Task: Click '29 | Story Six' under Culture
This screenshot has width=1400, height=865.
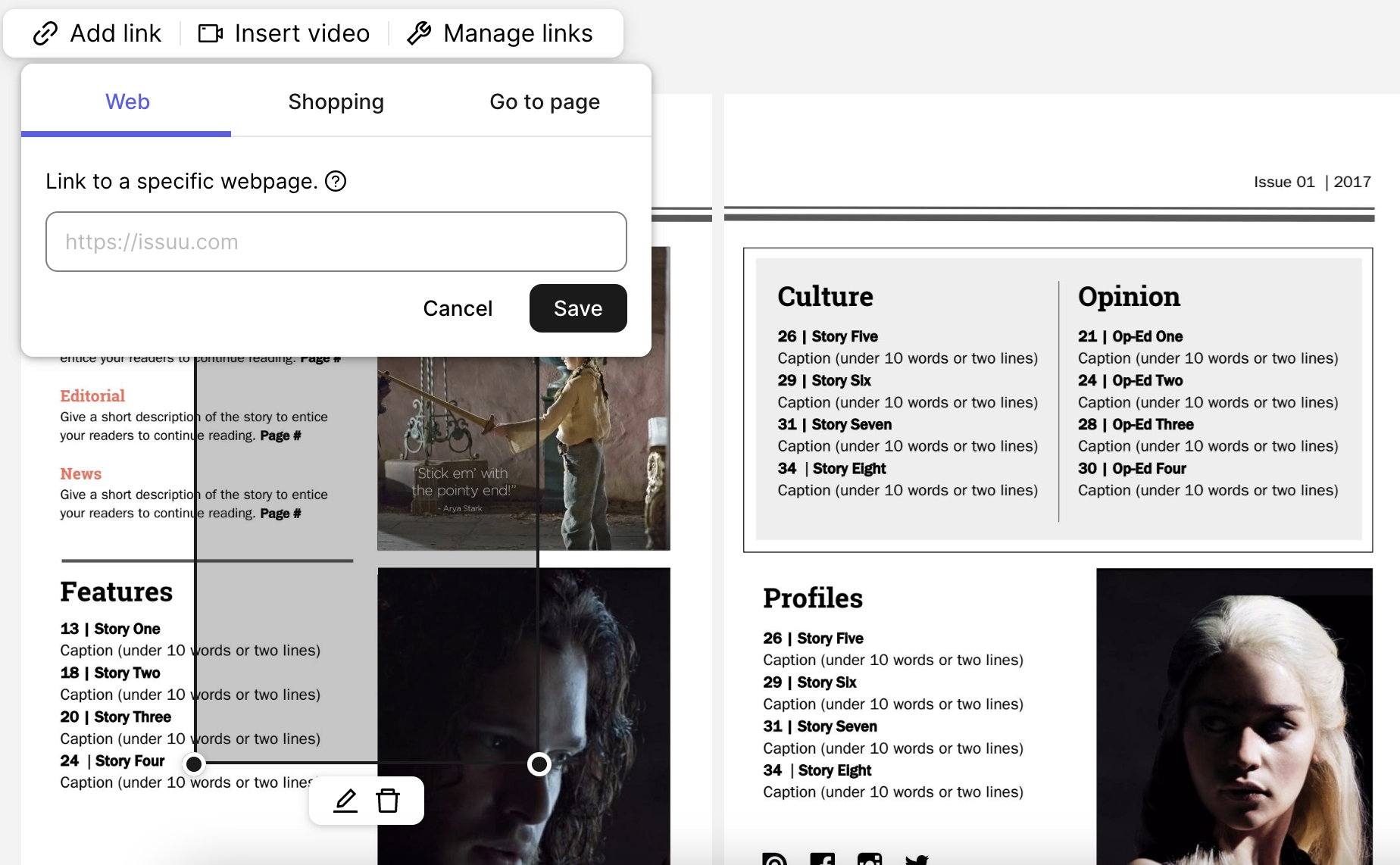Action: pyautogui.click(x=824, y=380)
